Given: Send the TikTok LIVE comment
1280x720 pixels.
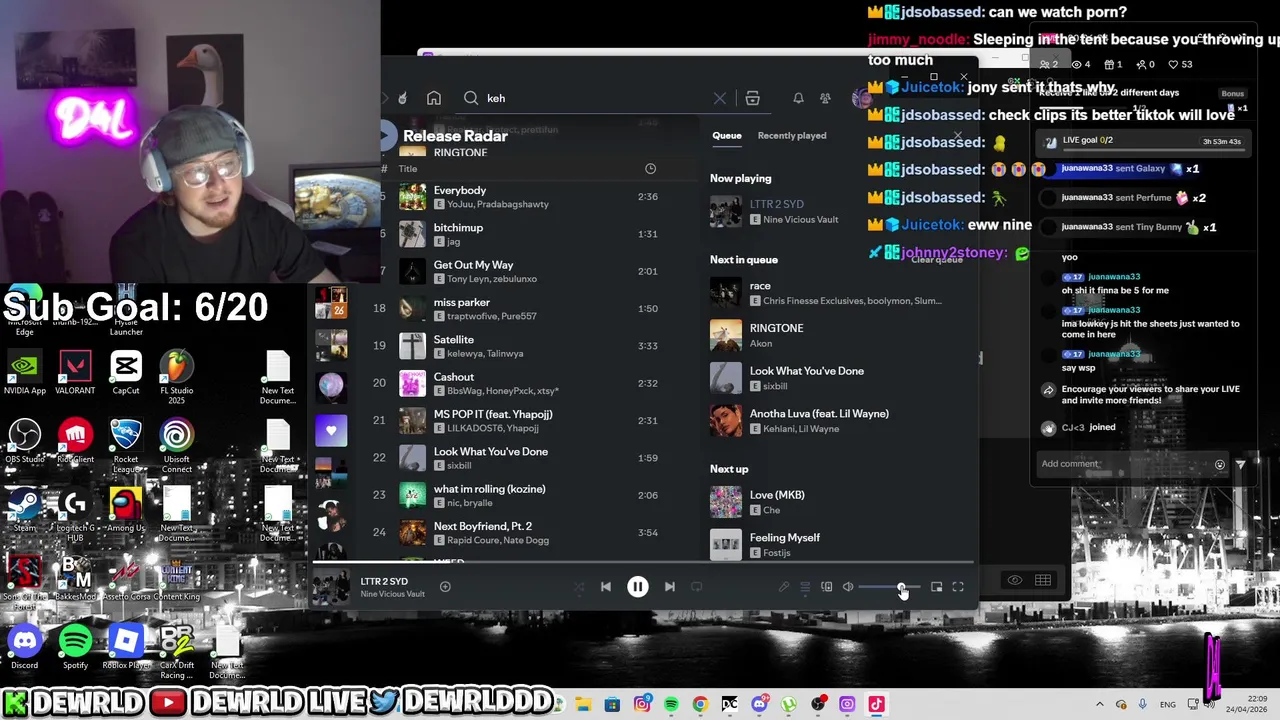Looking at the screenshot, I should [x=1241, y=464].
